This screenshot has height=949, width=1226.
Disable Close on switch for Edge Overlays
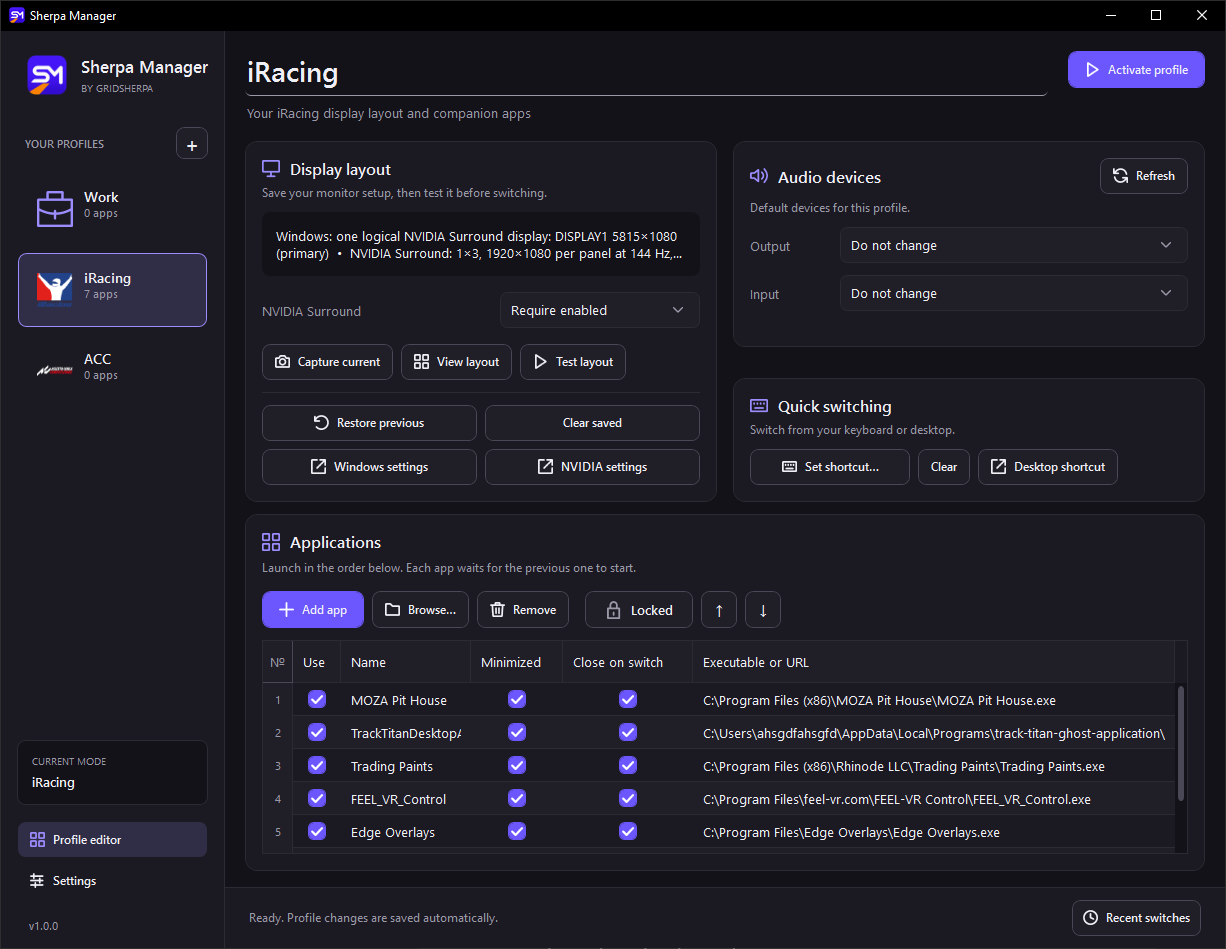pyautogui.click(x=628, y=831)
